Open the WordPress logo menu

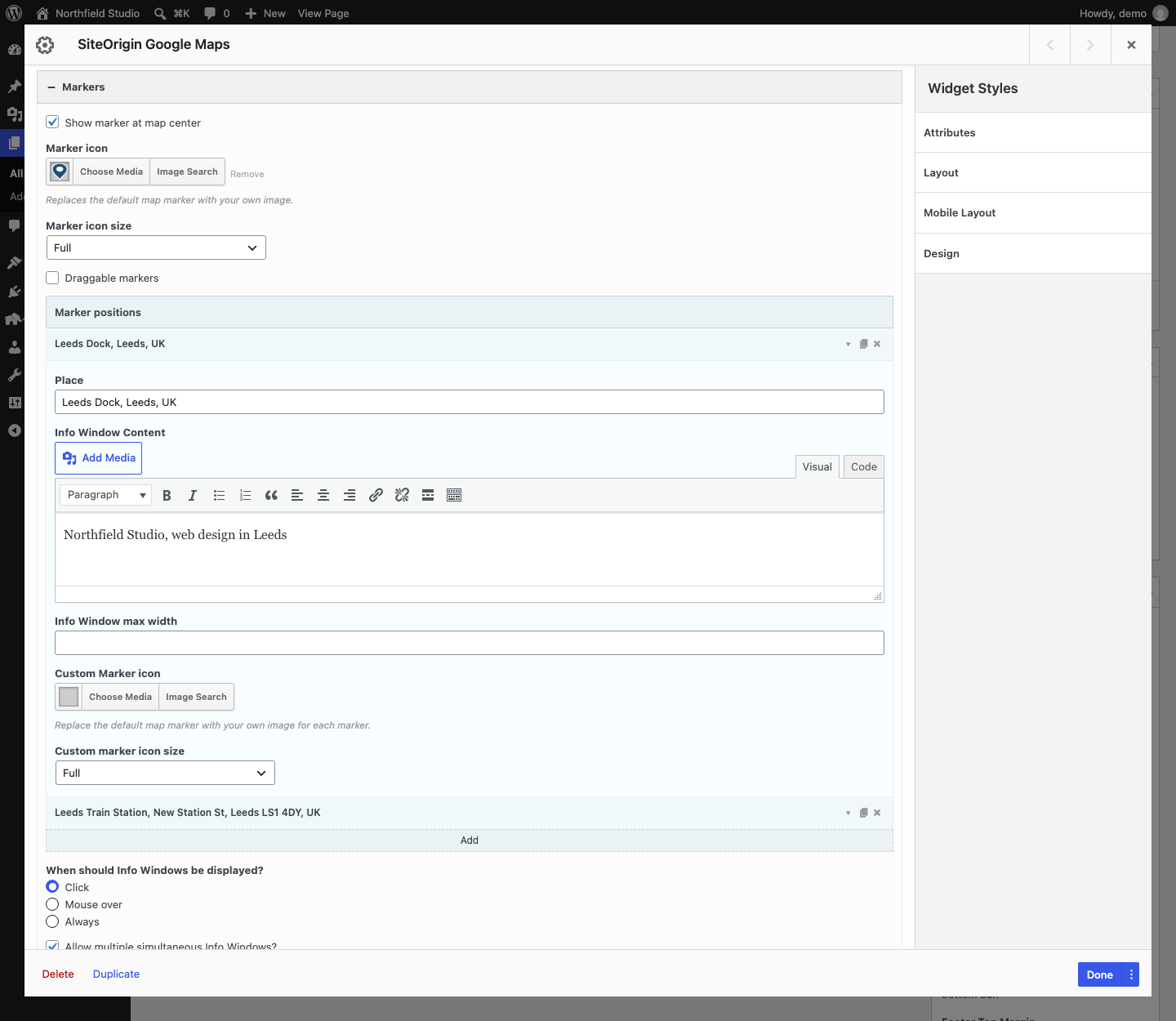coord(14,13)
